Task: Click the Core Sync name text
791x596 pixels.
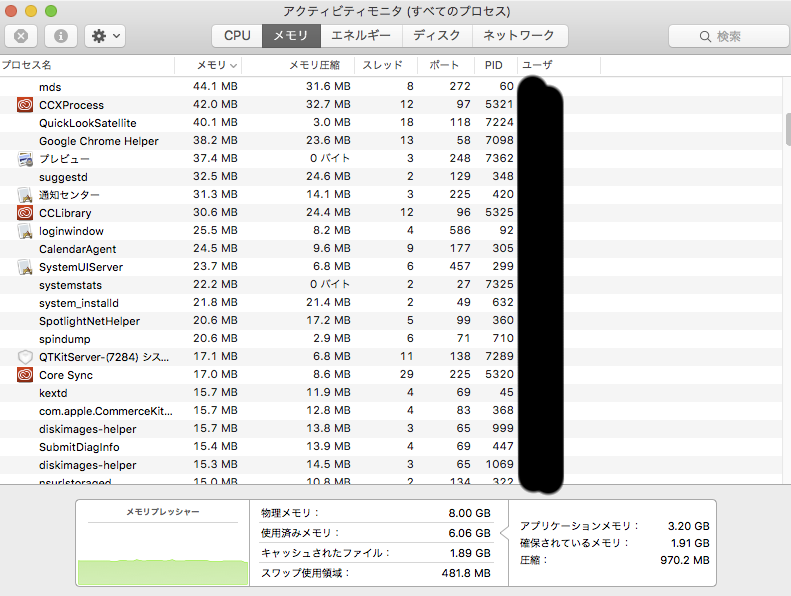Action: pos(66,375)
